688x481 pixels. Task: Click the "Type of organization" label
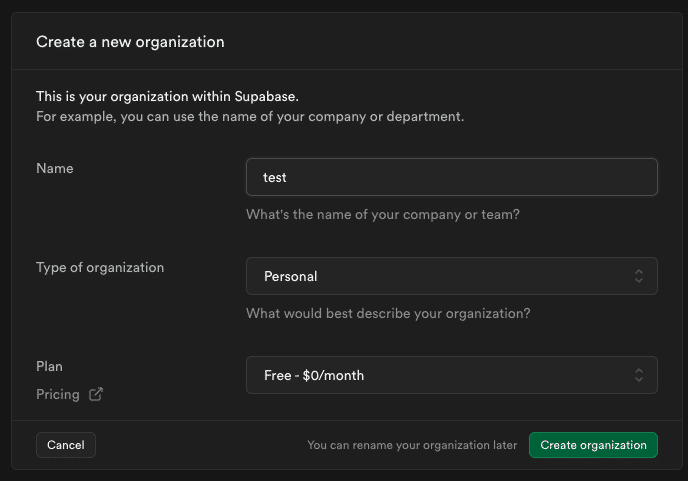100,267
